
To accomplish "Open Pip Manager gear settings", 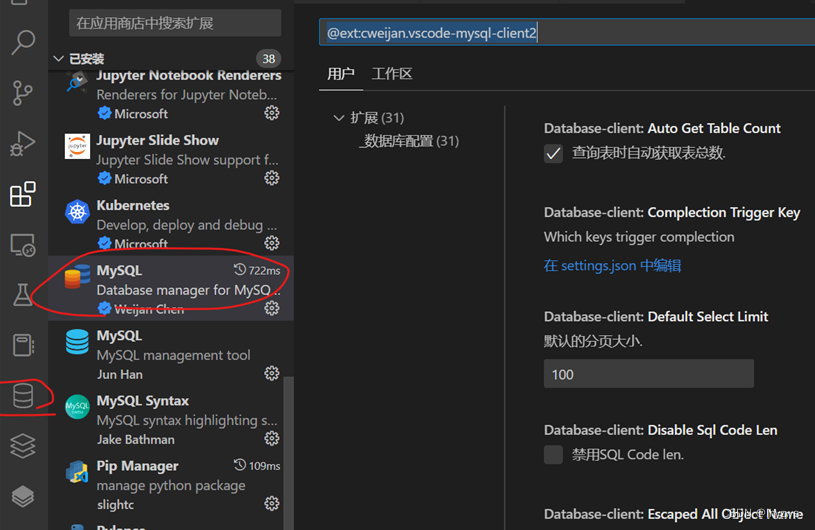I will point(272,504).
